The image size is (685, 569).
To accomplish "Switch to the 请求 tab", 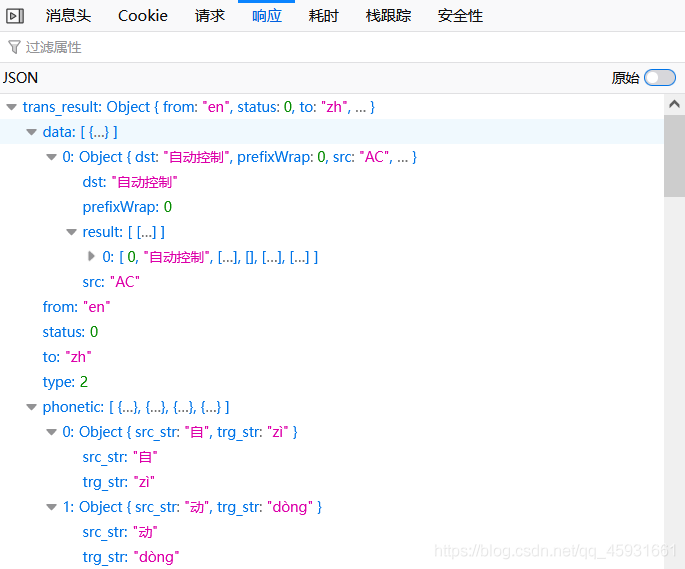I will 210,16.
